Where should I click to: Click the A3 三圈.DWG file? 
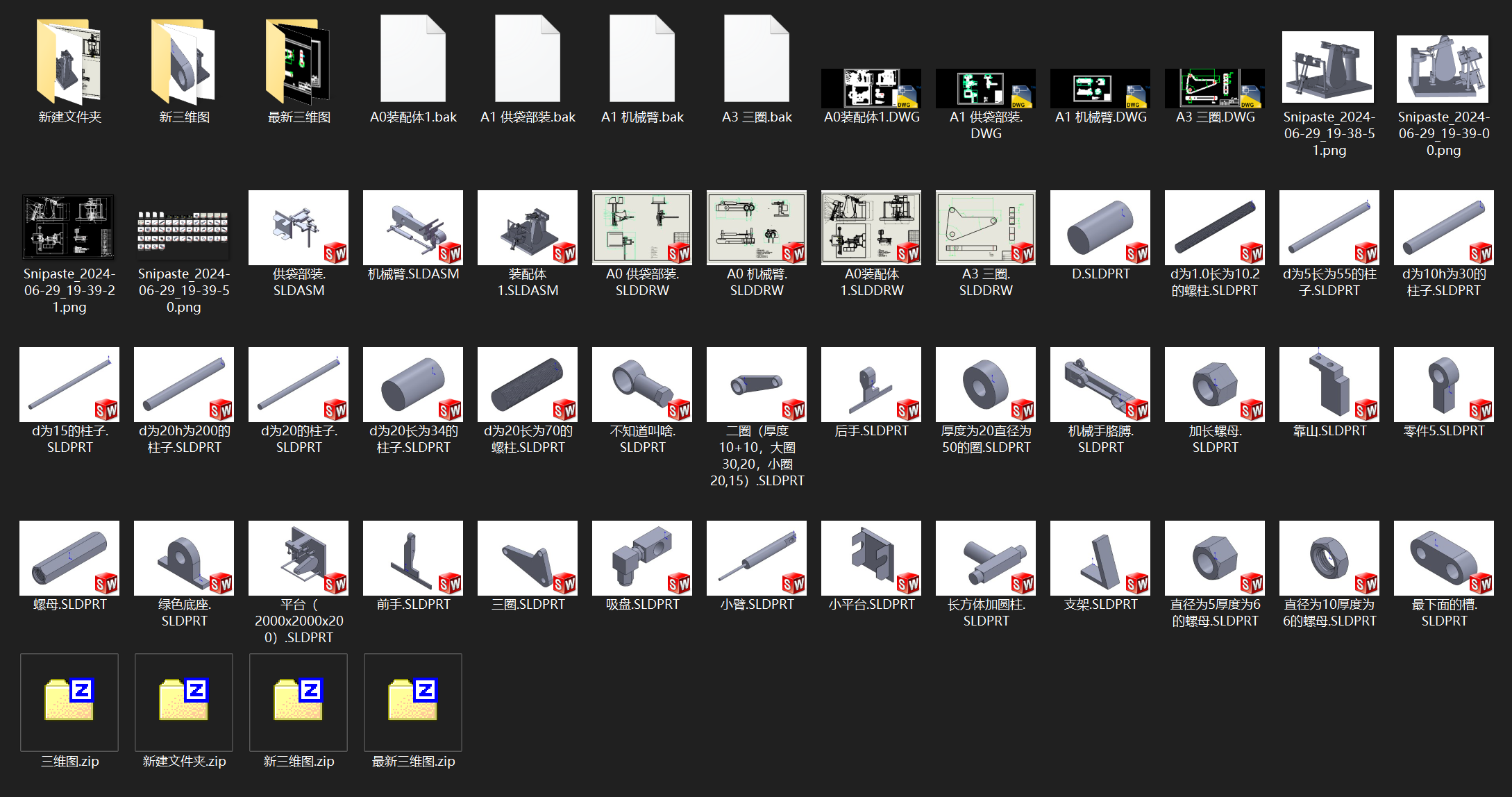[x=1215, y=88]
